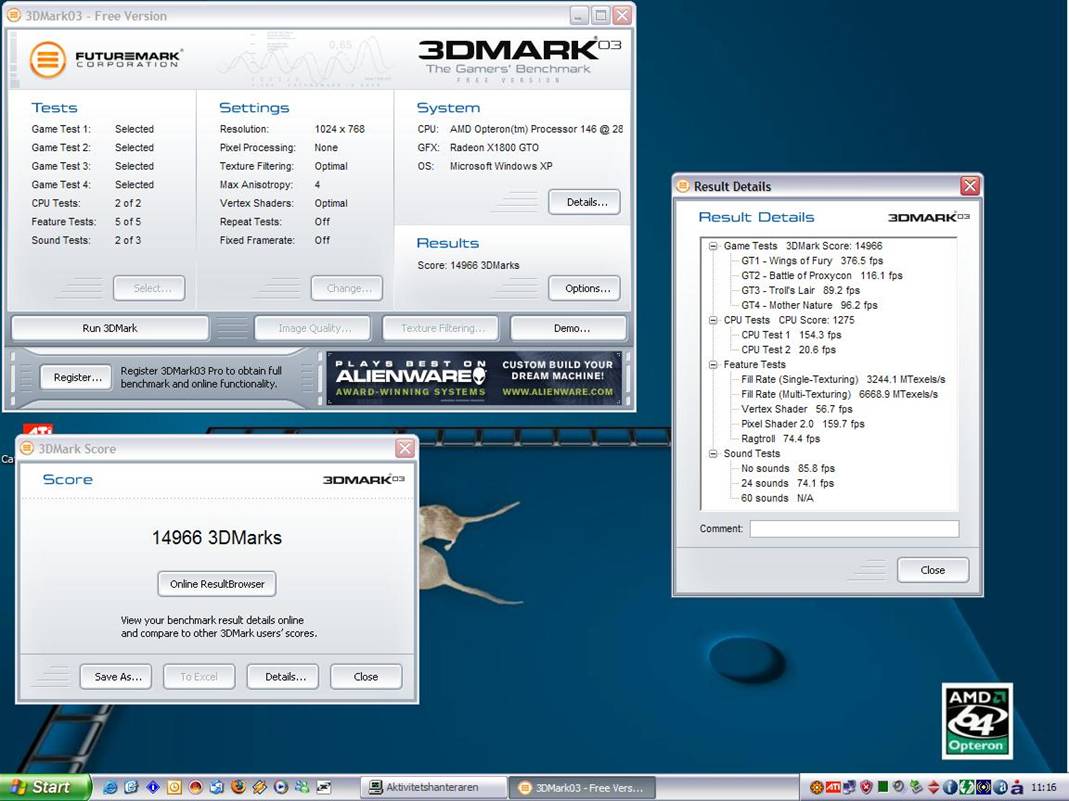Image resolution: width=1069 pixels, height=801 pixels.
Task: Open Internet Explorer from the quick launch
Action: (110, 787)
